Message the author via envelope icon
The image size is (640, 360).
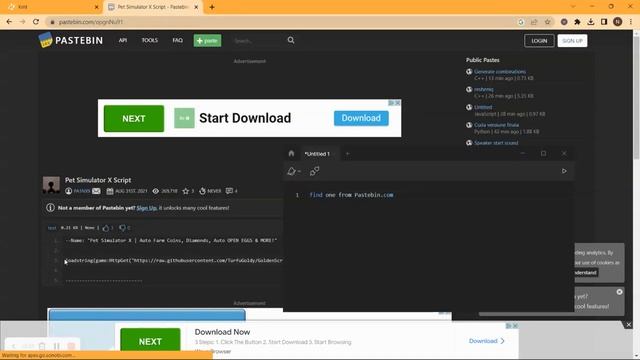tap(96, 191)
